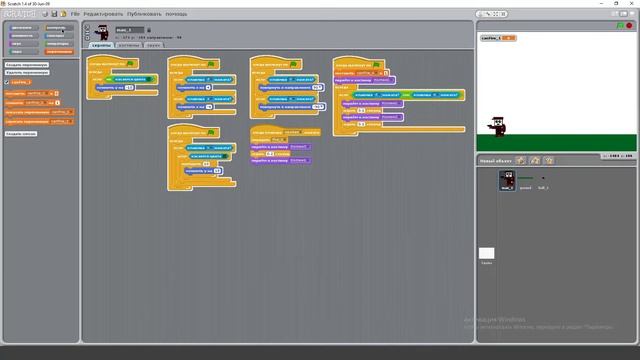The image size is (640, 360).
Task: Open key dropdown above 'изменить х на 4' block
Action: (209, 80)
